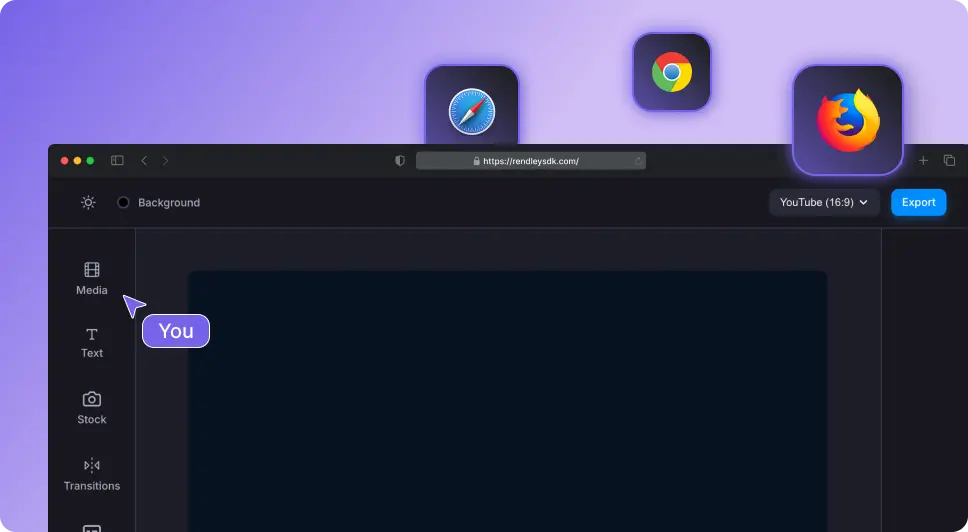Go back with browser back arrow
Viewport: 968px width, 532px height.
pos(144,160)
